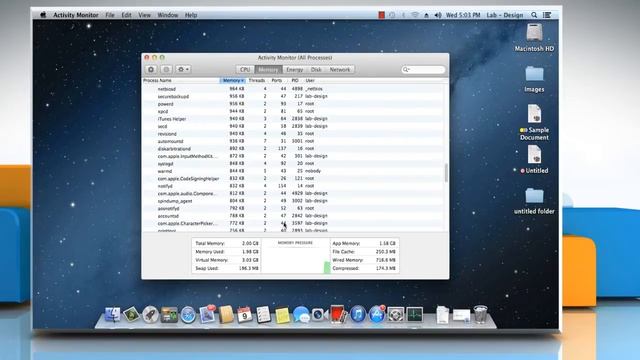Switch to the CPU tab

245,70
